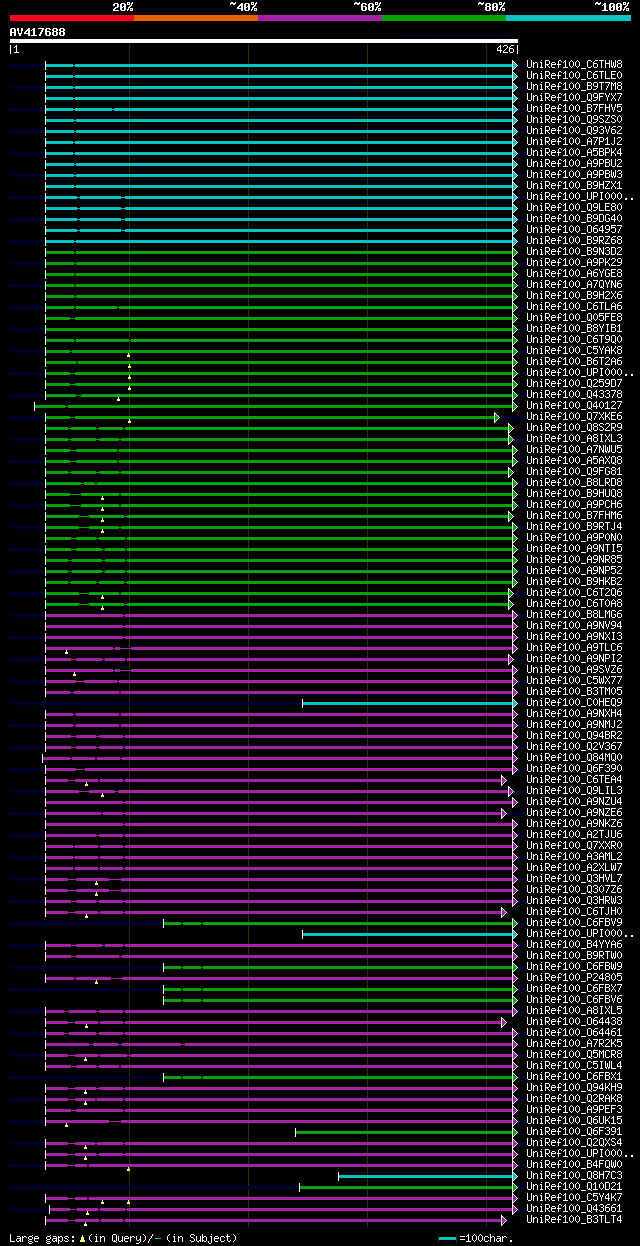Select label UniRef100_A6YGE8
The height and width of the screenshot is (1246, 640).
click(x=574, y=274)
